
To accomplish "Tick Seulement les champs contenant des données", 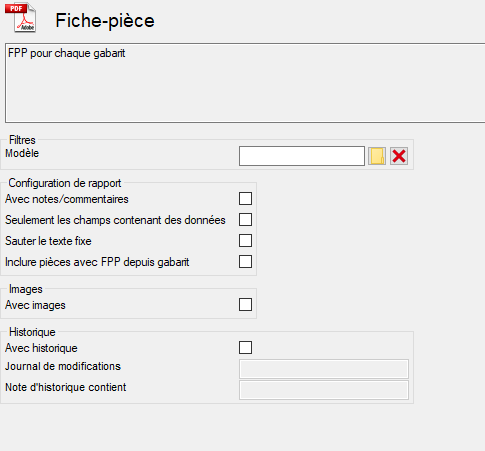I will pos(245,220).
